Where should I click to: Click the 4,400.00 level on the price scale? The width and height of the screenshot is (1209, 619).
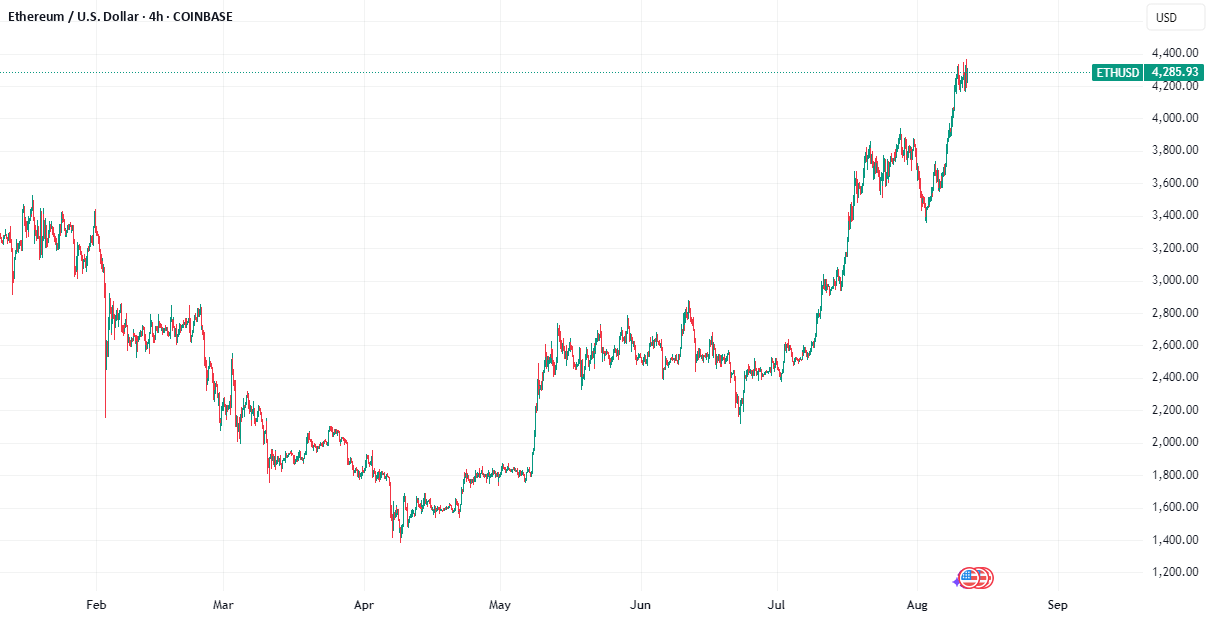click(1174, 53)
